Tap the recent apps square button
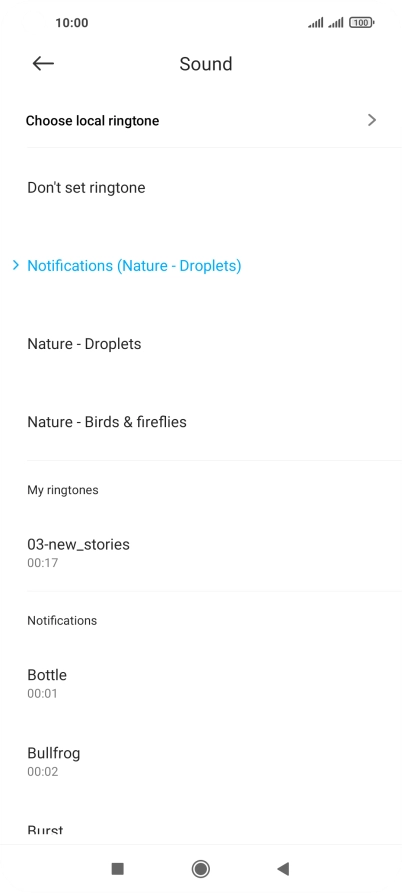Viewport: 402px width, 893px height. (117, 869)
